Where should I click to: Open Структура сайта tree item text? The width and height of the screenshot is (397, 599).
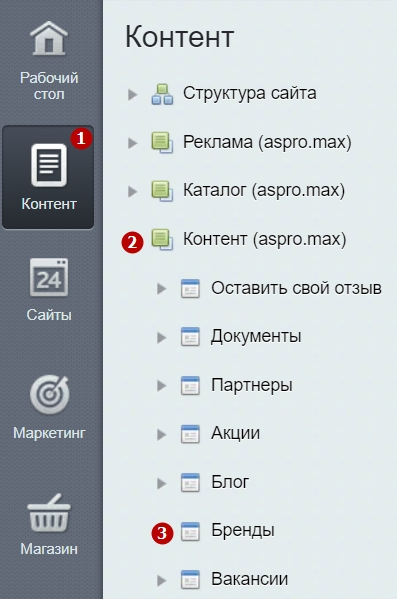(x=250, y=93)
